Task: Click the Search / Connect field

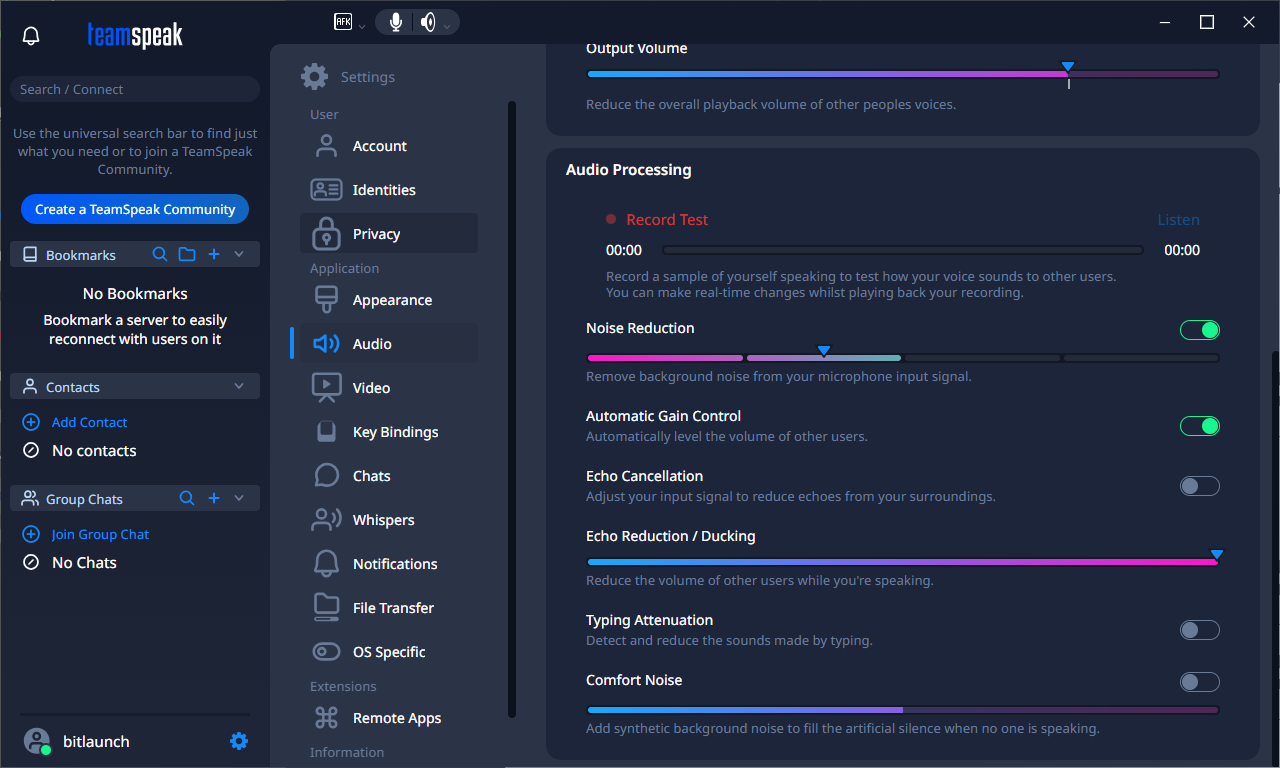Action: pos(134,89)
